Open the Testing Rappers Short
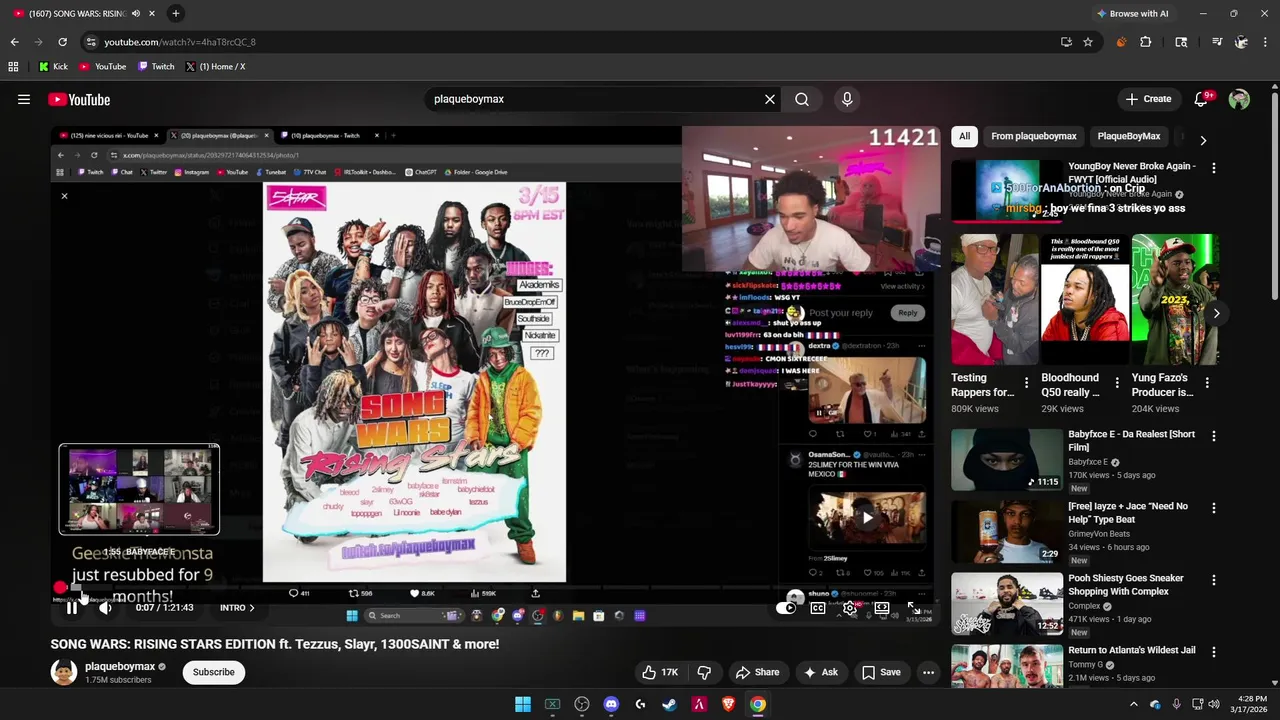Screen dimensions: 1280x720 [994, 300]
